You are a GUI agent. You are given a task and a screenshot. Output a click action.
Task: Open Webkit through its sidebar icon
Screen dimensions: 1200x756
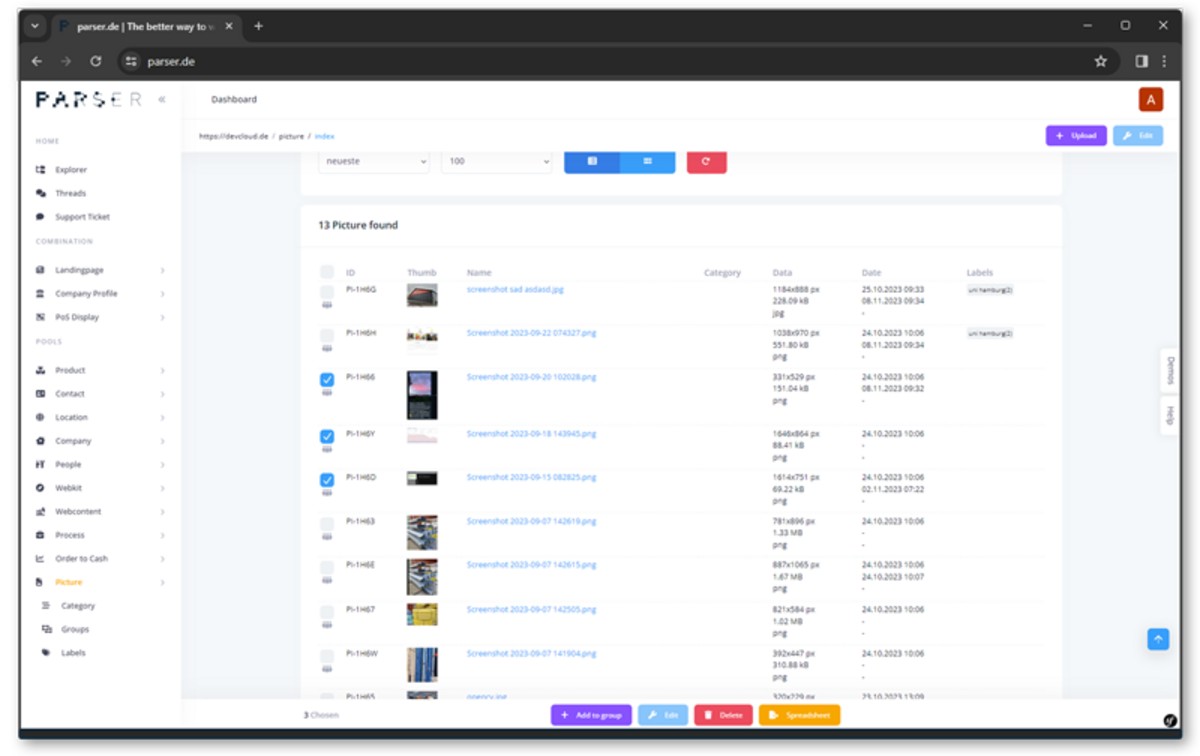(x=40, y=488)
